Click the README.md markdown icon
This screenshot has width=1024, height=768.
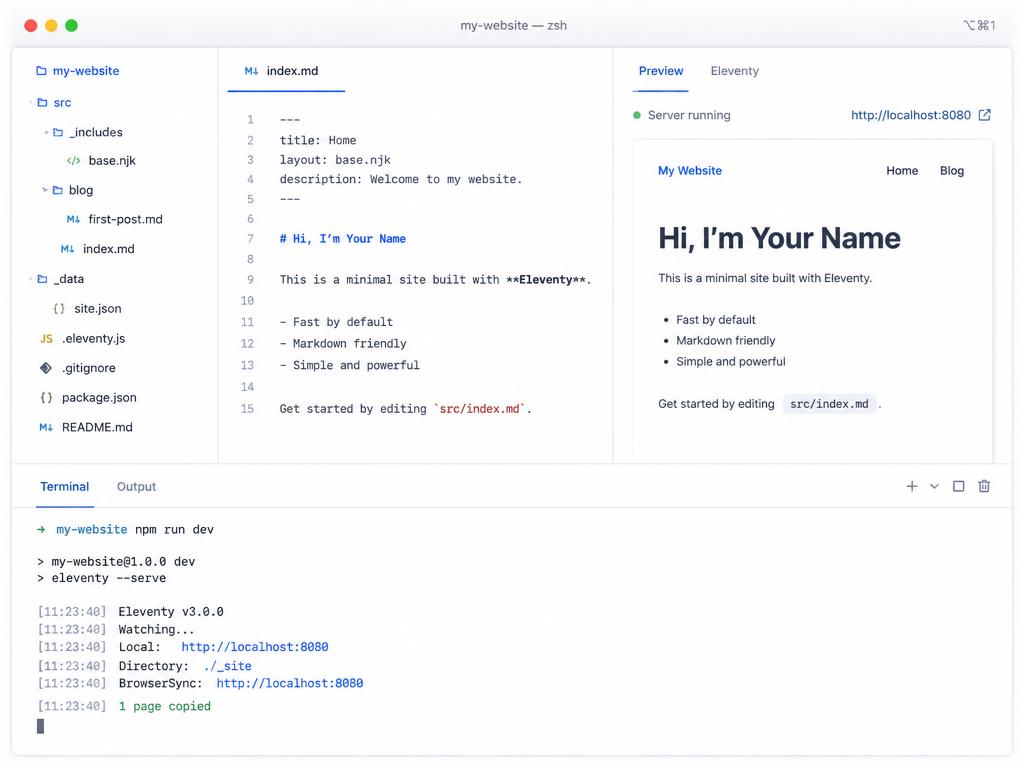46,427
